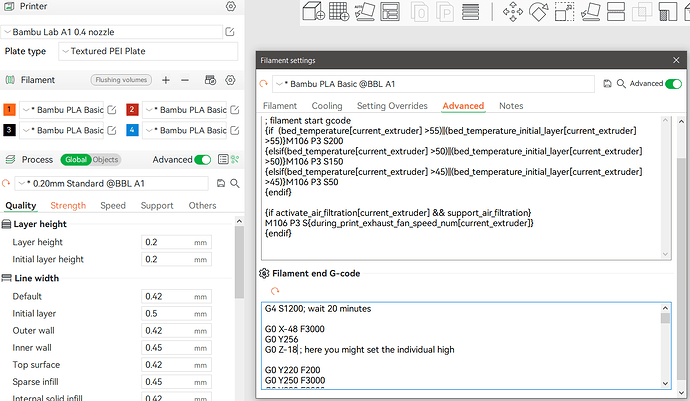Viewport: 690px width, 401px height.
Task: Click the Outer wall line width field
Action: [176, 331]
